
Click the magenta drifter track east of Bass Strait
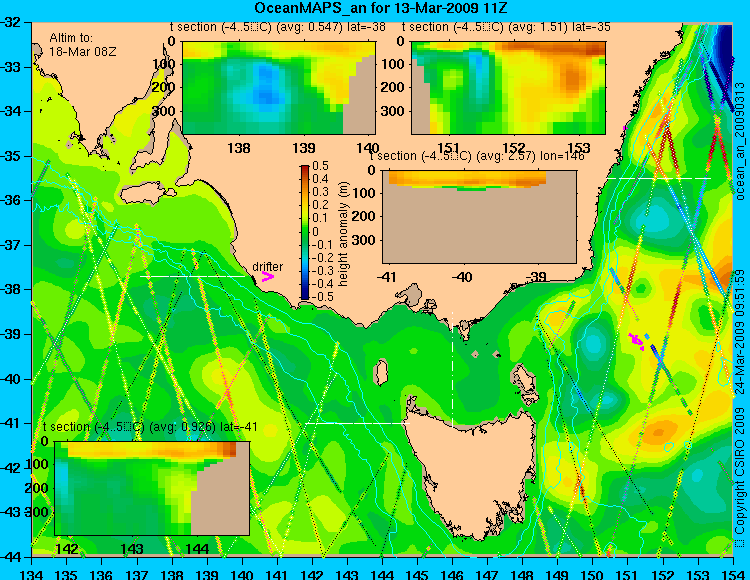coord(636,340)
